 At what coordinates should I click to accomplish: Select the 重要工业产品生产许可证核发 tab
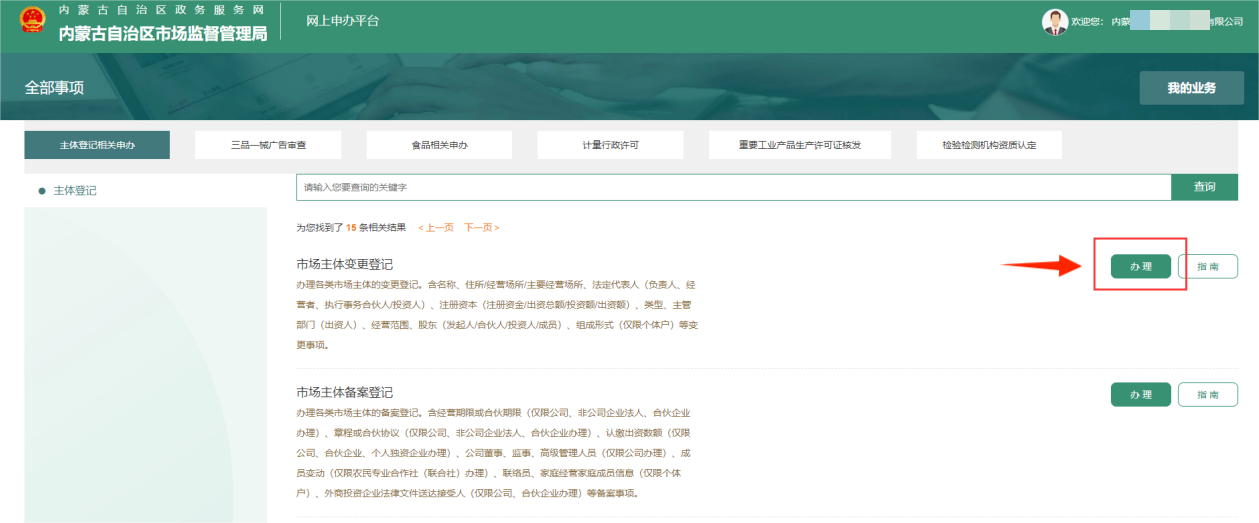coord(799,145)
